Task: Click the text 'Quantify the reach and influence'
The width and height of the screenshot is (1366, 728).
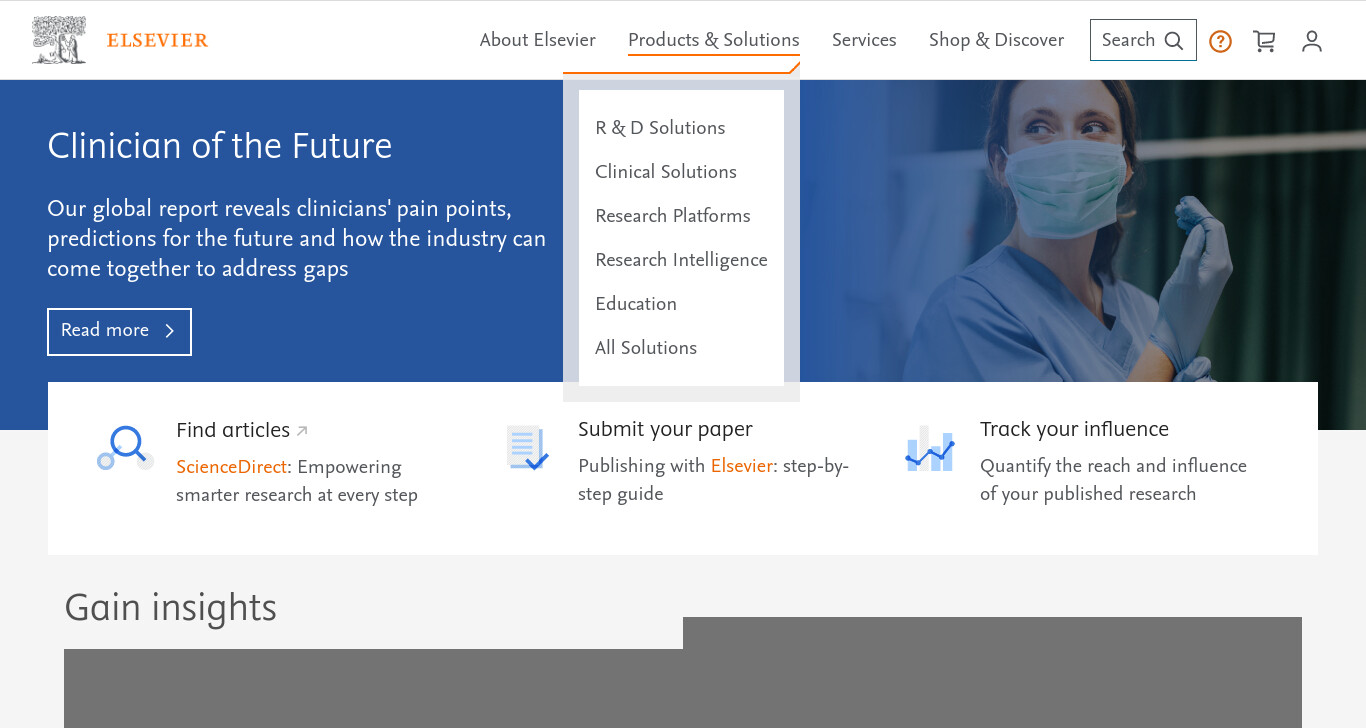Action: 1113,466
